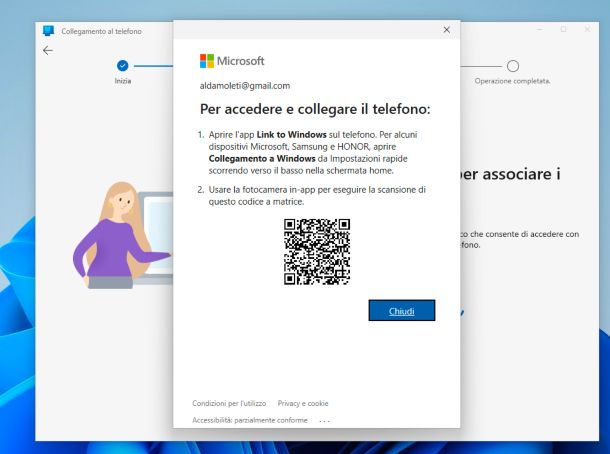Click the Chiudi button in the dialog
The width and height of the screenshot is (610, 454).
(401, 310)
